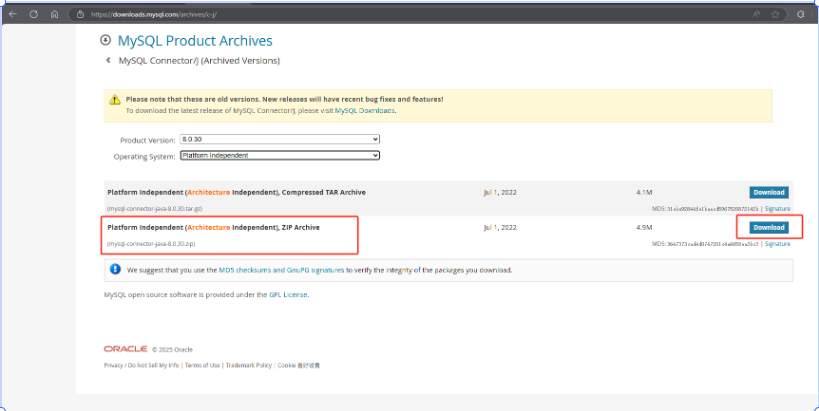Click the © 2025 Oracle copyright text
The image size is (819, 411).
point(172,349)
